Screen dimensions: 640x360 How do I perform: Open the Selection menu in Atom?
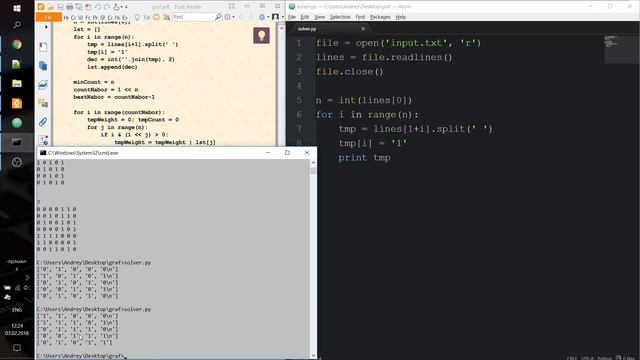tap(340, 17)
